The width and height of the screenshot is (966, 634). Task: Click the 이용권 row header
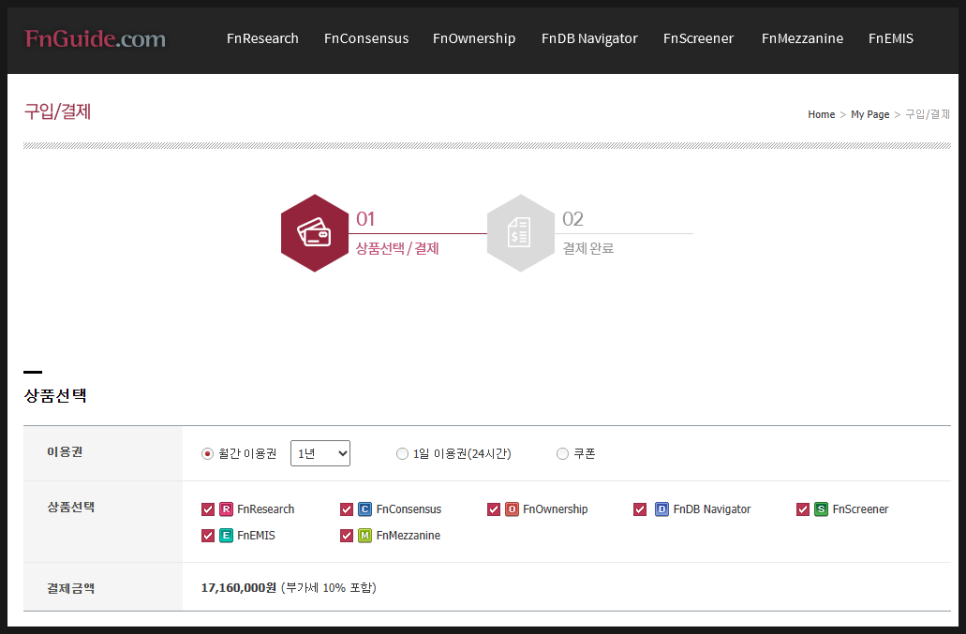(x=65, y=452)
